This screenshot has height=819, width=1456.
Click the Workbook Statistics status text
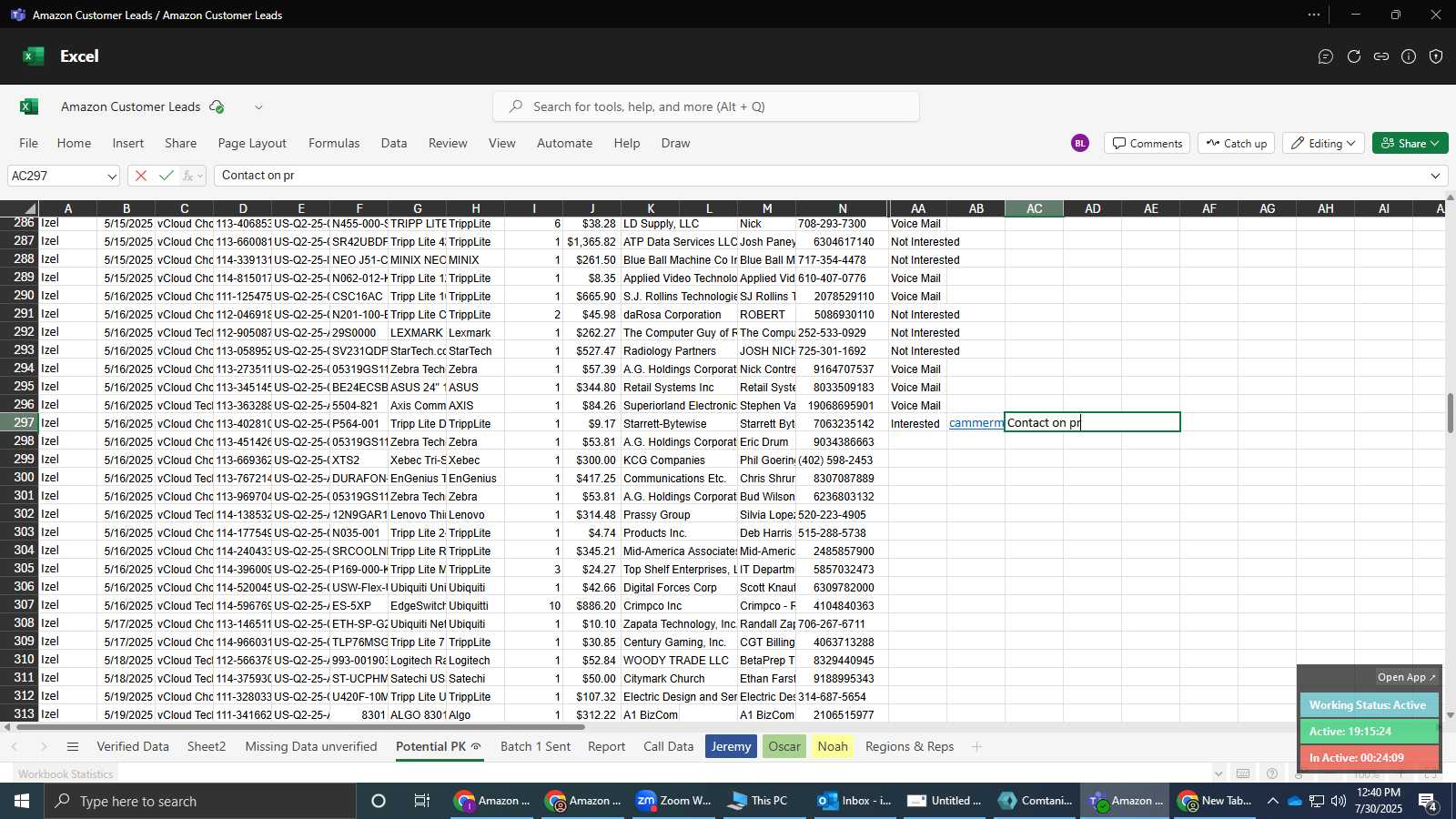(66, 774)
